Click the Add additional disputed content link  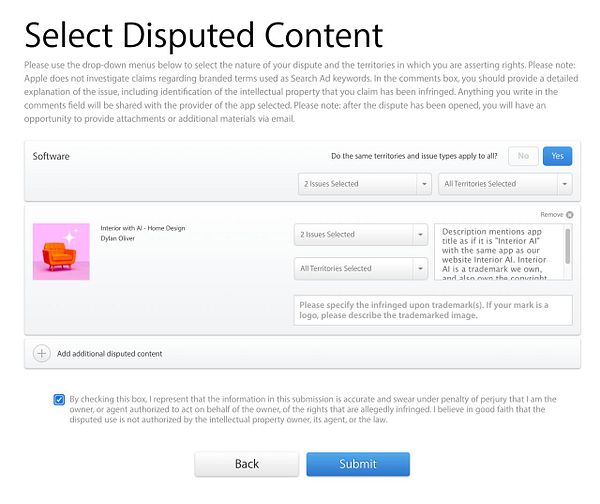coord(109,354)
